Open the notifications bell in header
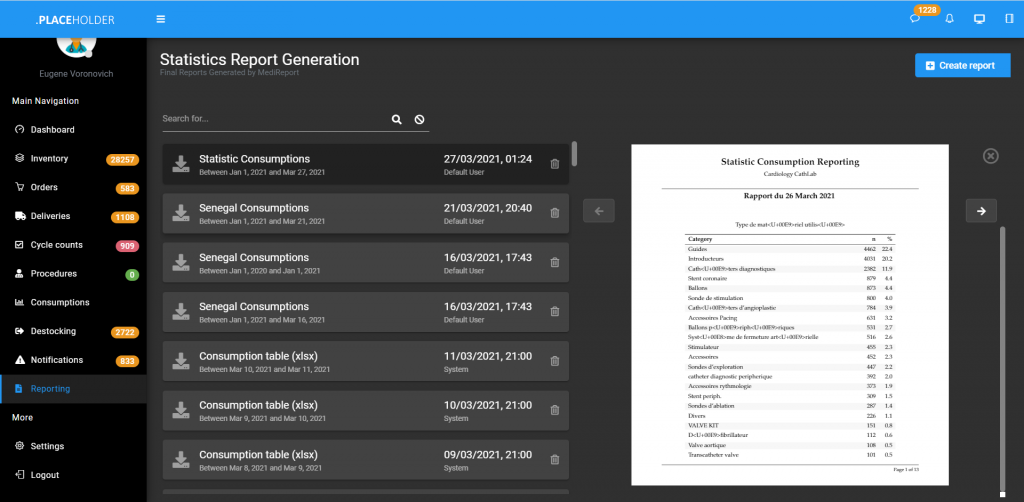This screenshot has width=1024, height=502. (x=949, y=19)
